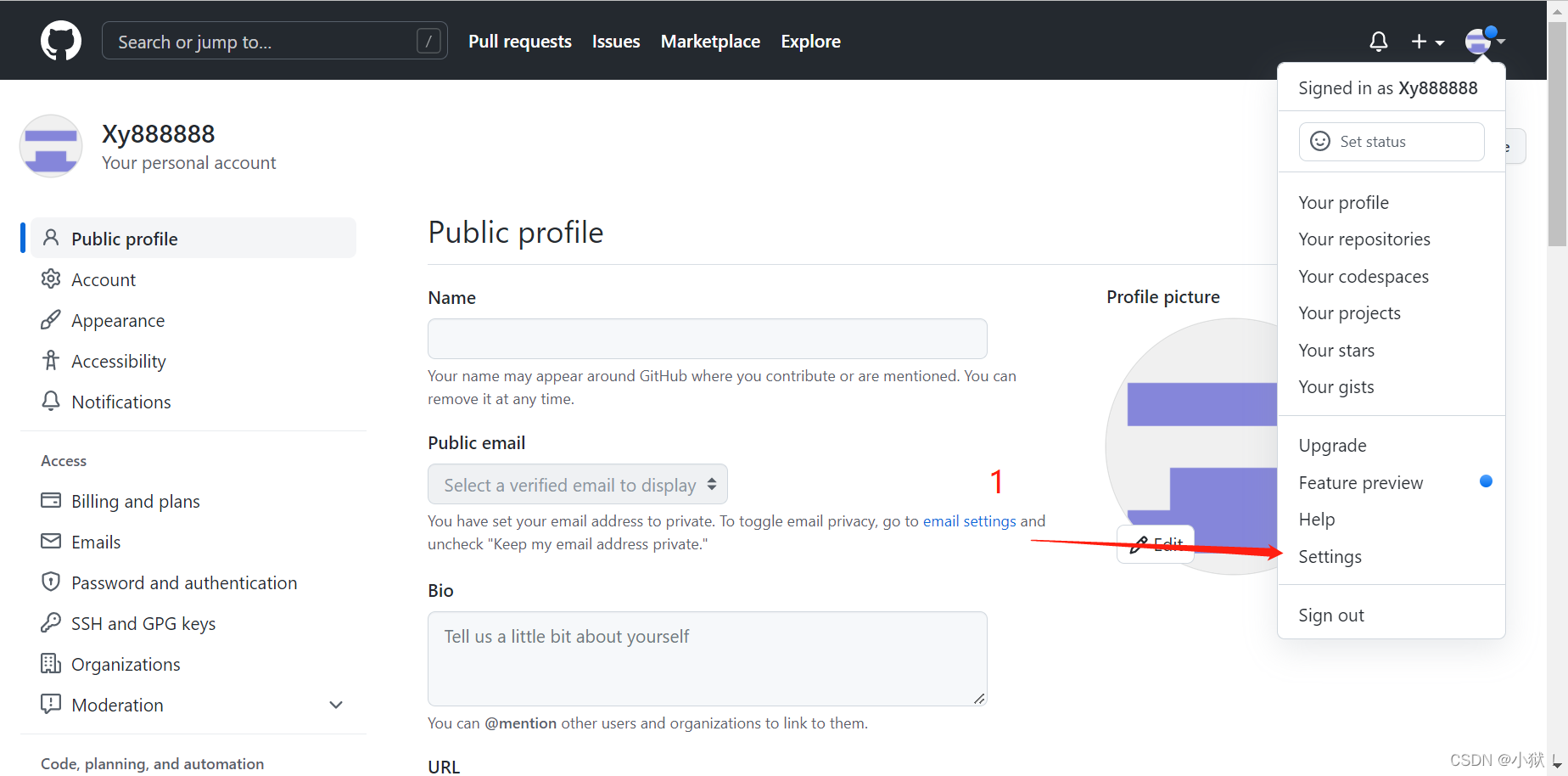The image size is (1568, 776).
Task: Click into the Bio text area
Action: coord(708,659)
